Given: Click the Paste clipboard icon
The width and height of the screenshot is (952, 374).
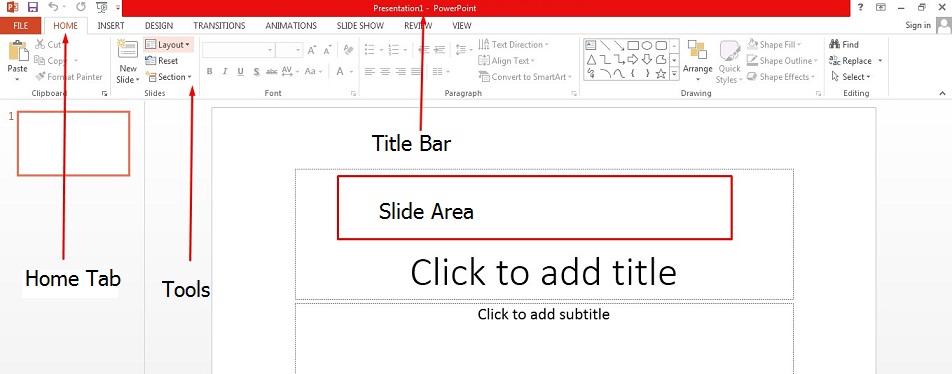Looking at the screenshot, I should pos(18,51).
